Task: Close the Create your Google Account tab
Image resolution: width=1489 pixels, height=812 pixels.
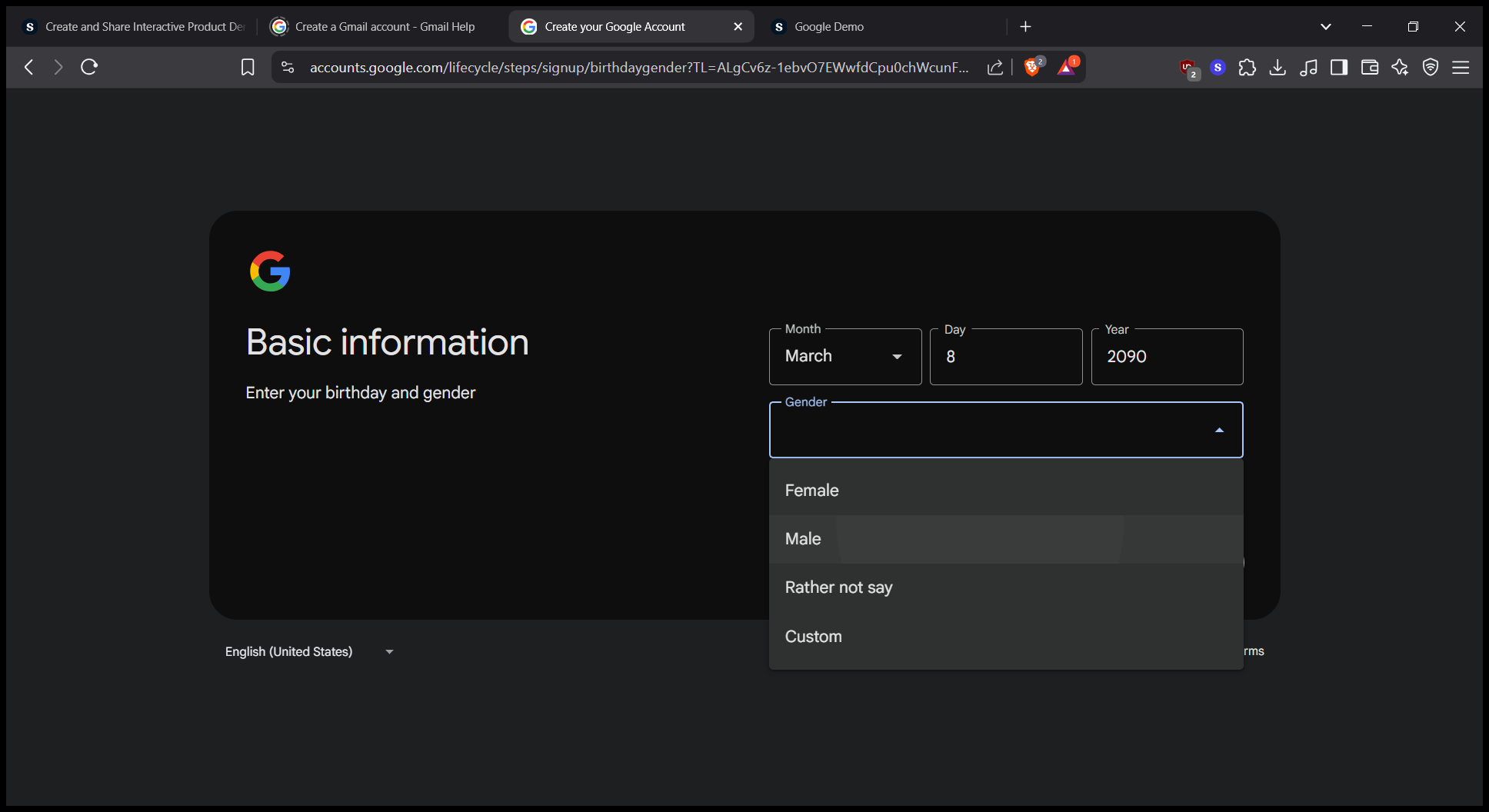Action: coord(738,27)
